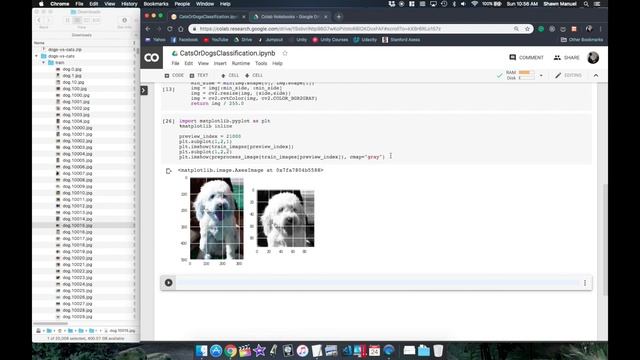The height and width of the screenshot is (360, 640).
Task: Click the color dog image output
Action: pos(217,219)
